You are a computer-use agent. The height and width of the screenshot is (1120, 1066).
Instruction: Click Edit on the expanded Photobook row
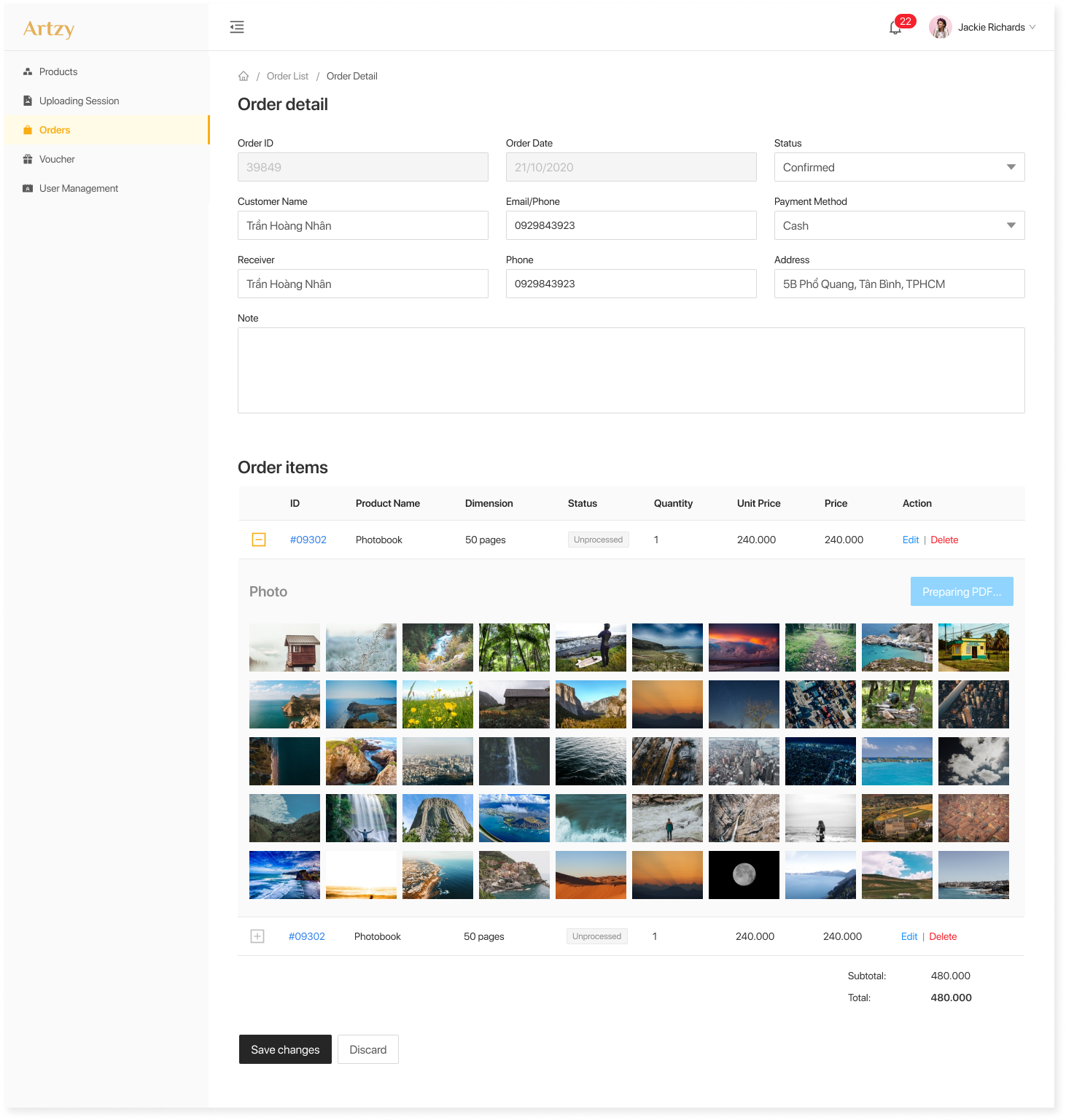[x=911, y=540]
